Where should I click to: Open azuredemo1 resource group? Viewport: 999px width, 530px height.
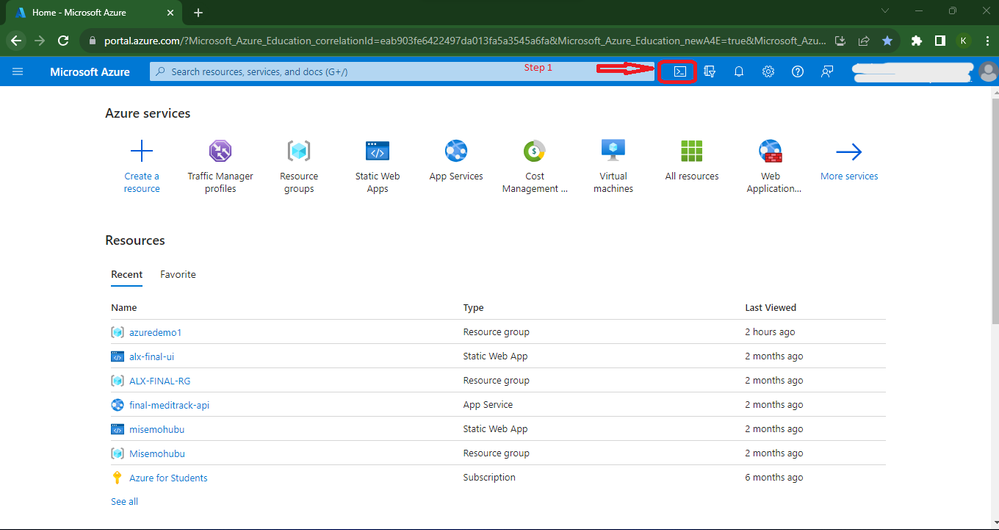tap(155, 332)
